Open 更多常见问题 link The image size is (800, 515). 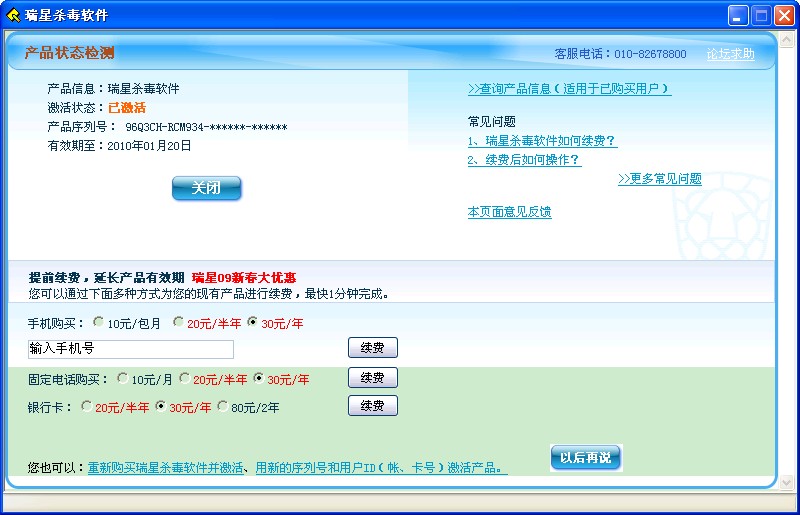[x=660, y=179]
